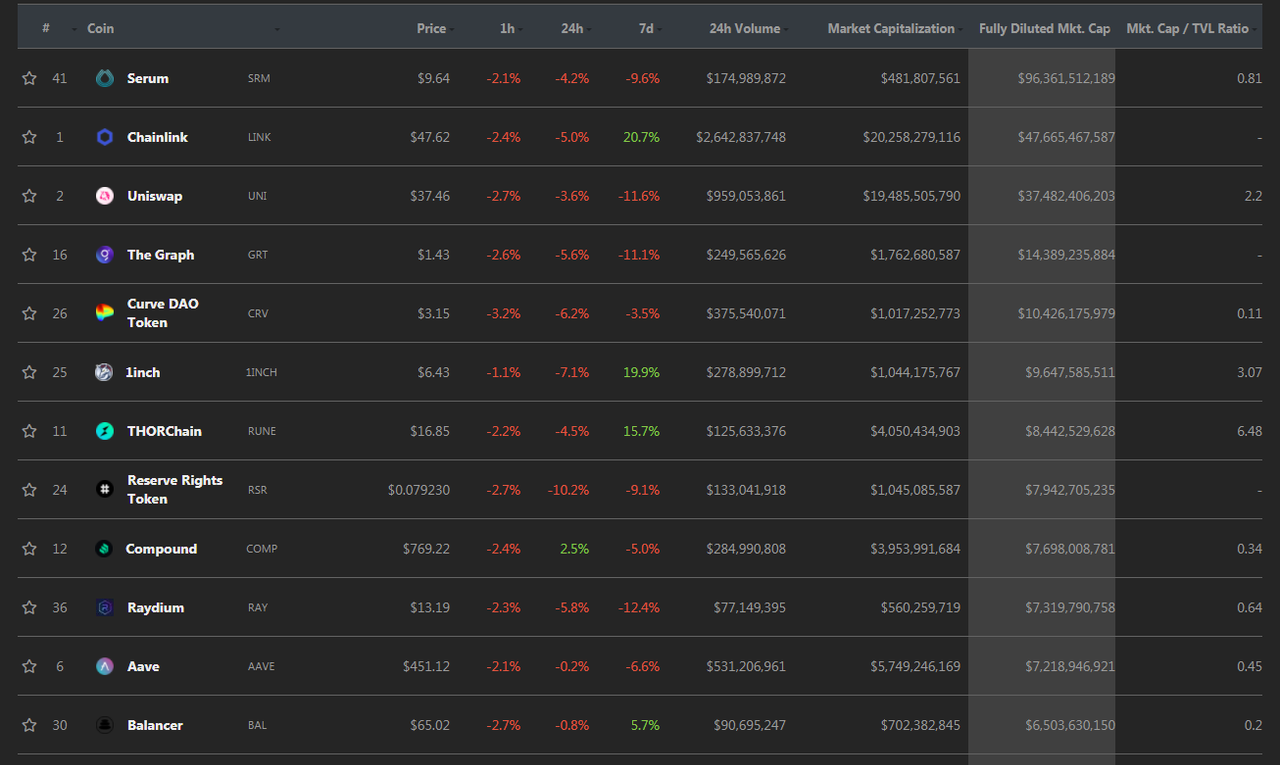The image size is (1280, 765).
Task: Click Chainlink's 7d change 20.7%
Action: (641, 137)
